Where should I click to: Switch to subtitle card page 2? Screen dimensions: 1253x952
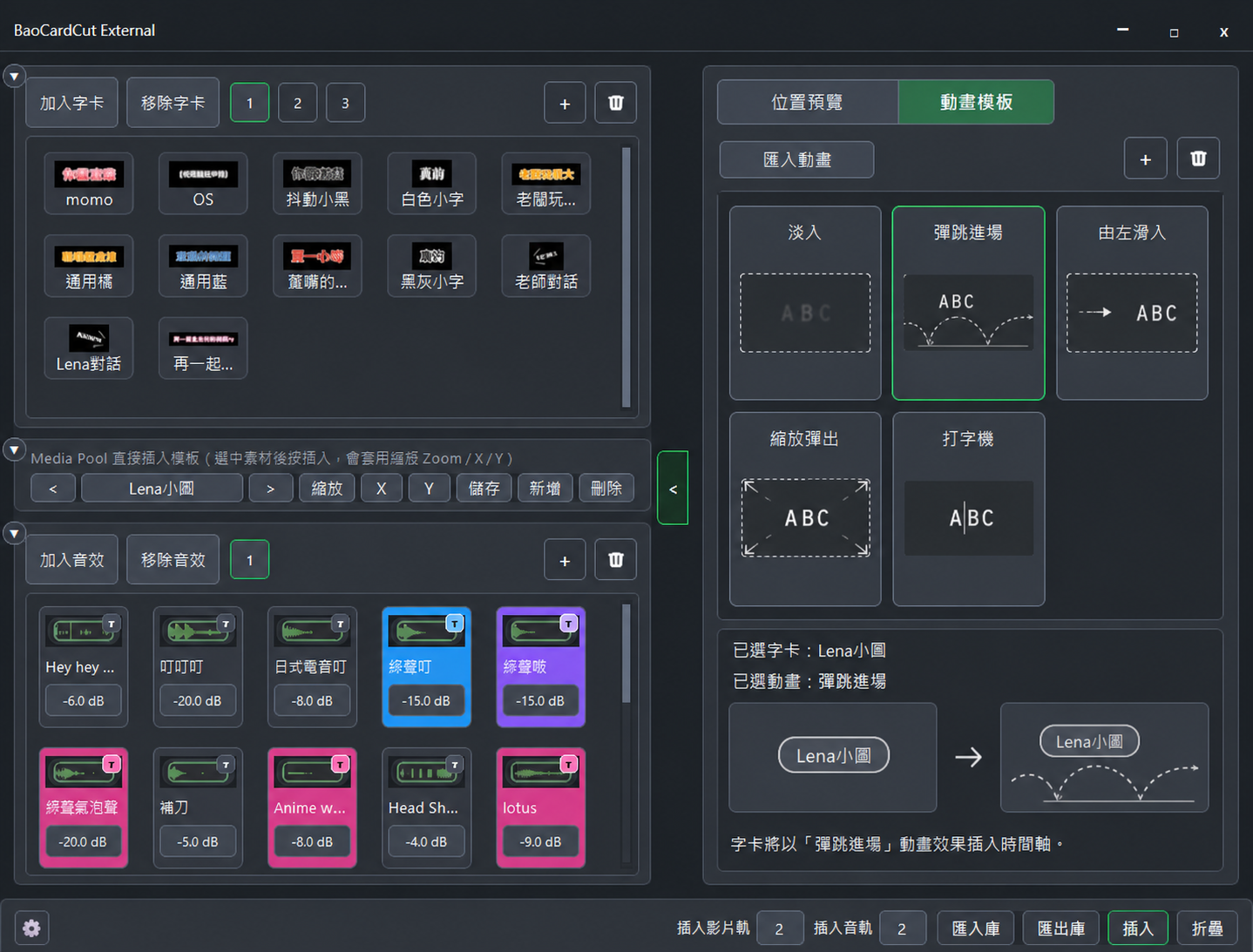click(x=297, y=103)
